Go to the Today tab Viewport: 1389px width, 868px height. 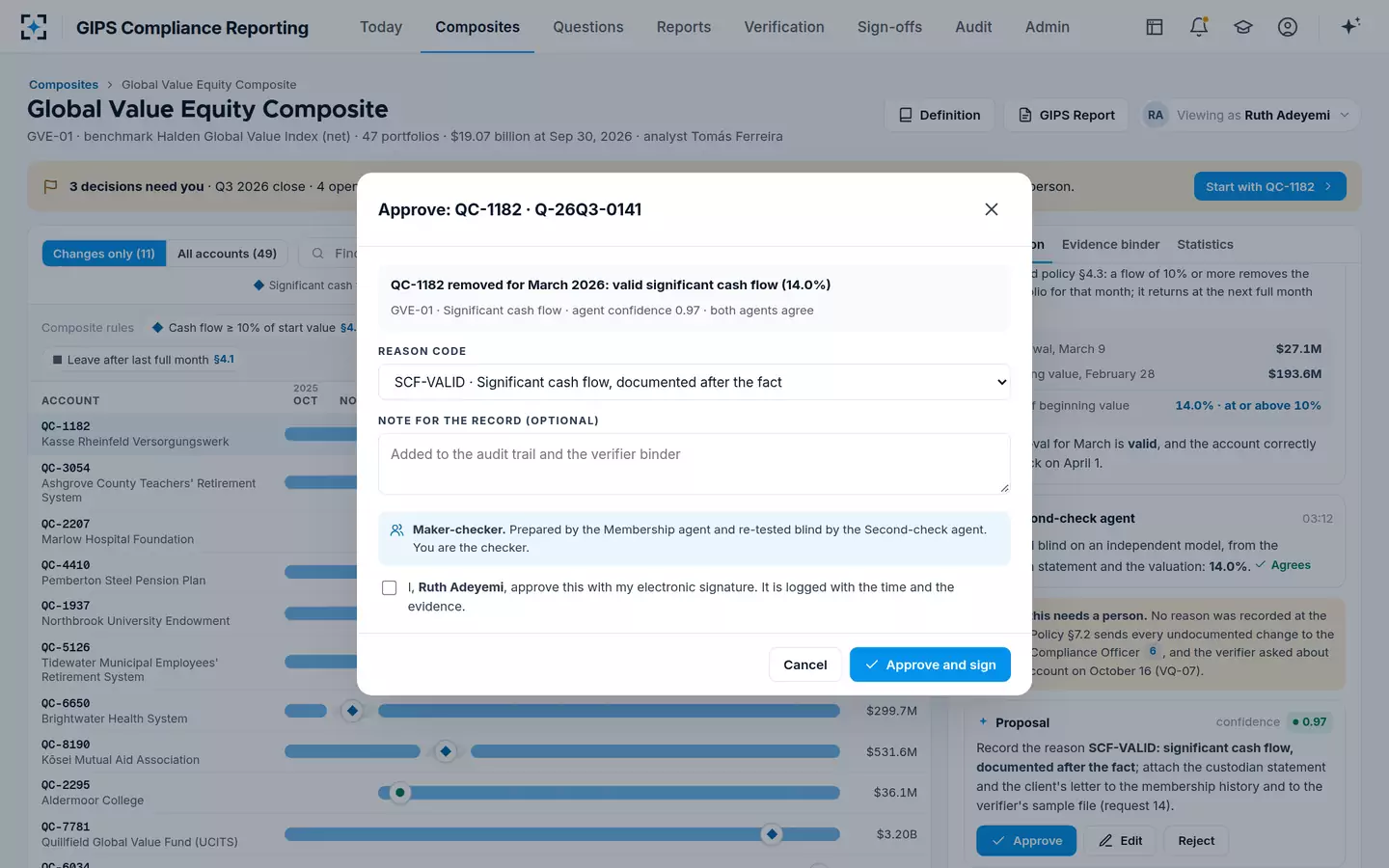point(381,27)
